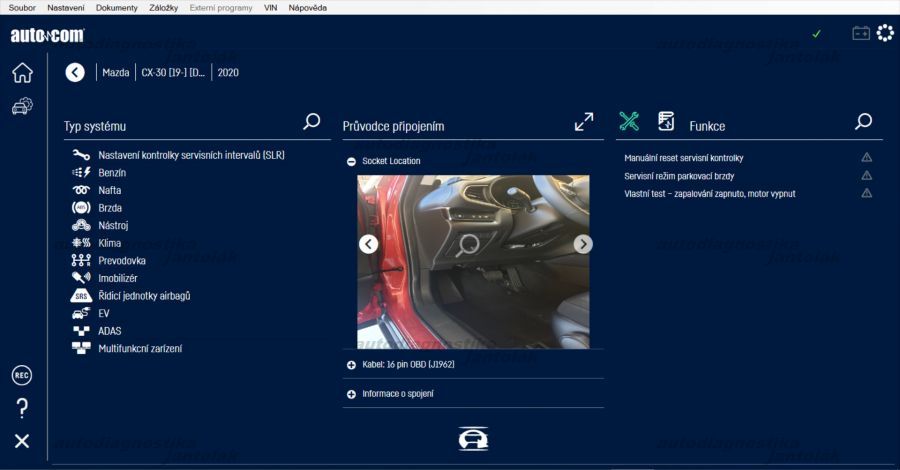The width and height of the screenshot is (900, 470).
Task: Click the ABS Brzda icon
Action: click(81, 208)
